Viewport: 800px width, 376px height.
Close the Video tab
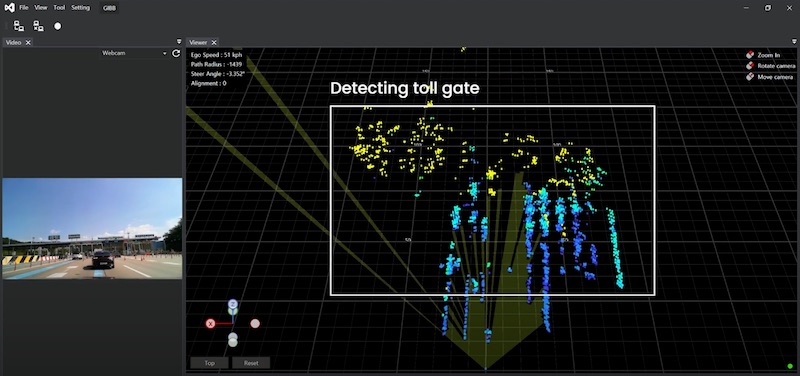click(x=28, y=42)
